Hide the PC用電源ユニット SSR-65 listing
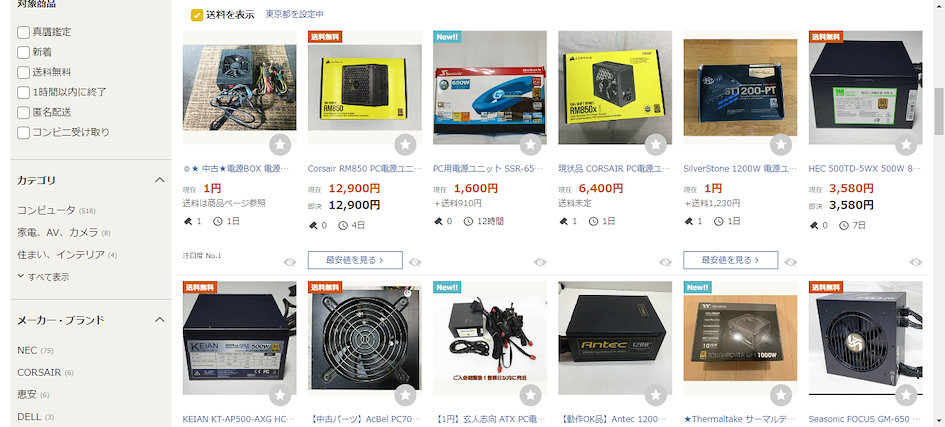Viewport: 945px width, 427px height. (540, 262)
